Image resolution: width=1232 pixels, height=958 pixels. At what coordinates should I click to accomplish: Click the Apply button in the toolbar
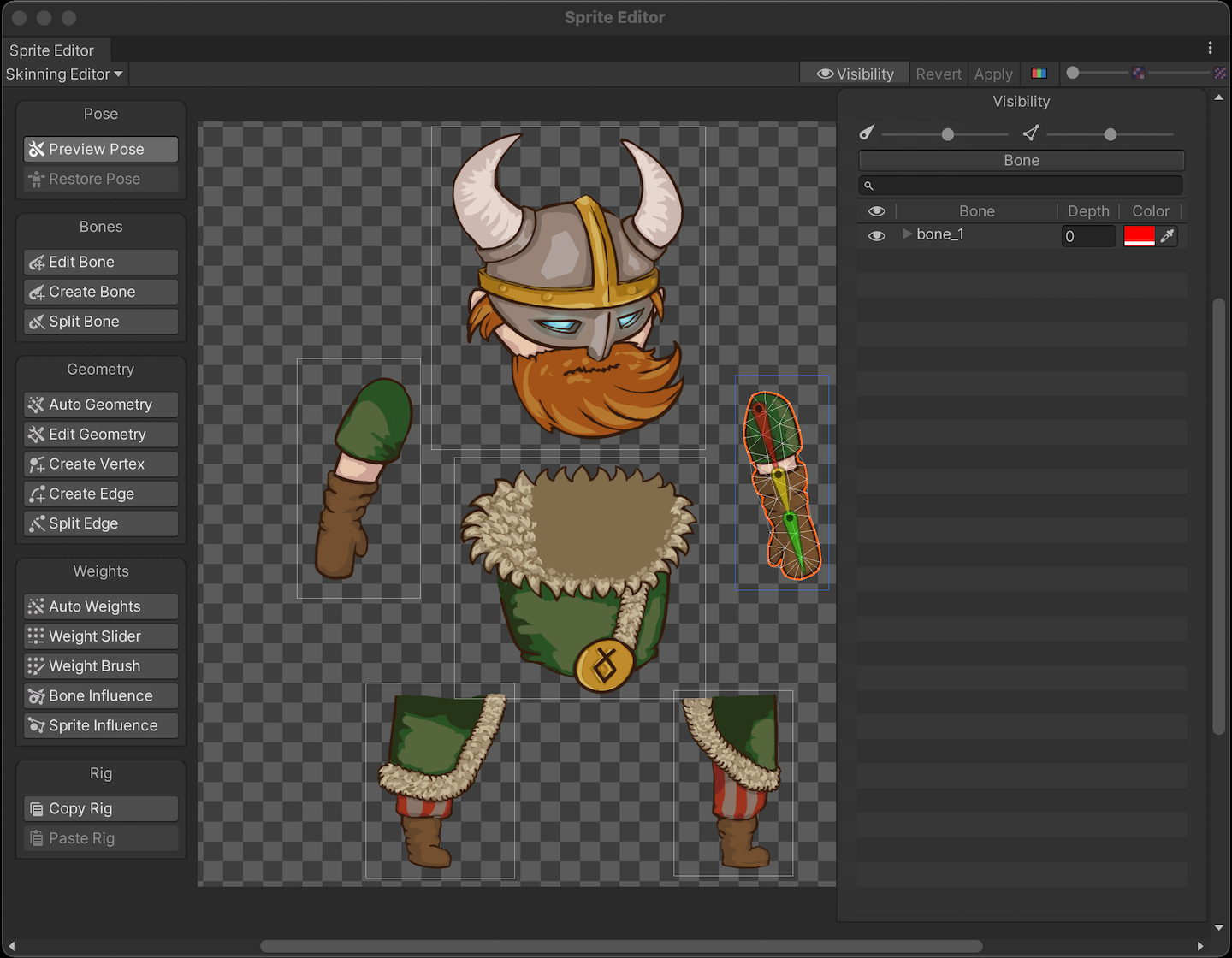point(992,74)
